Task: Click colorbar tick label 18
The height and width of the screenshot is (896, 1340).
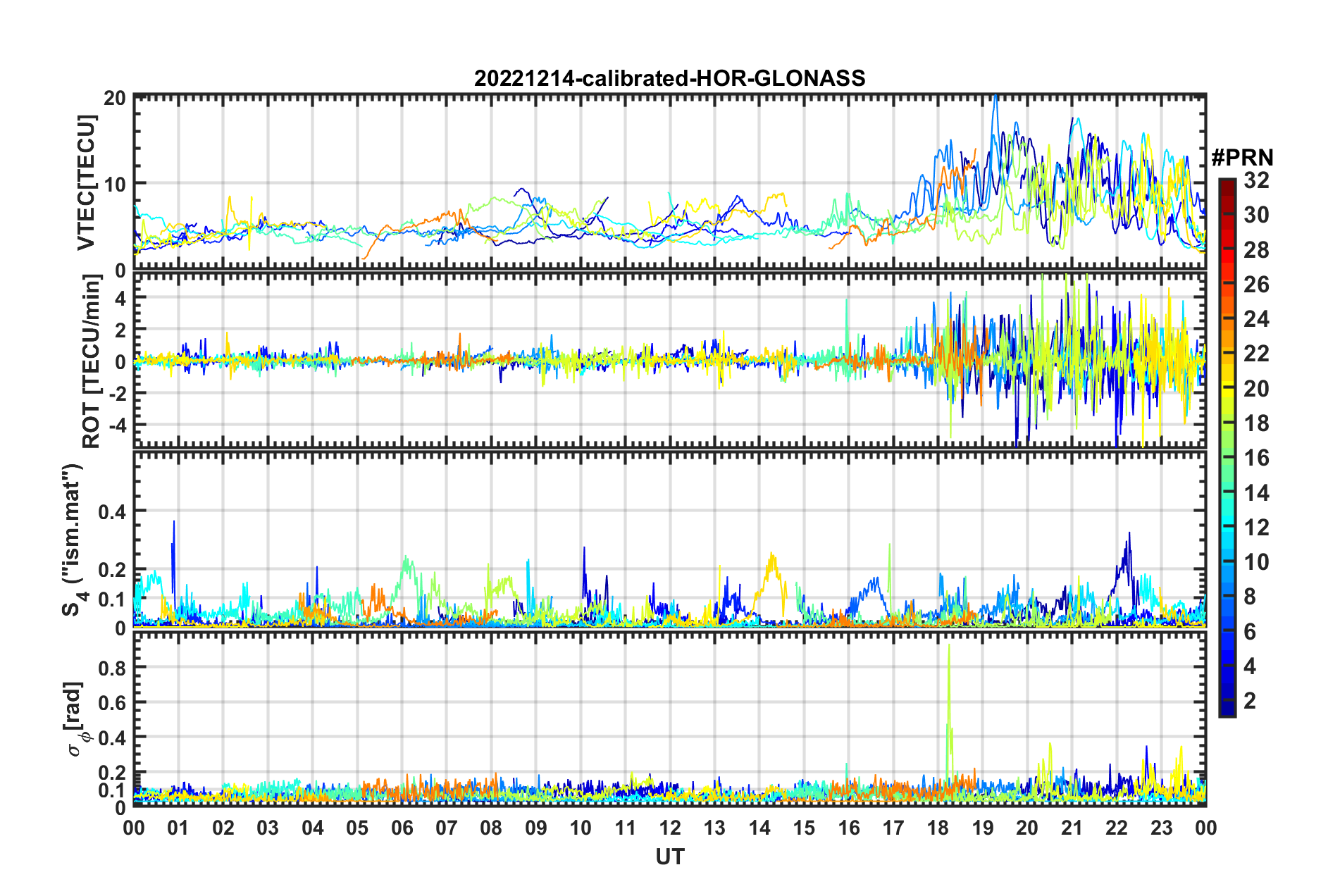Action: click(x=1256, y=423)
